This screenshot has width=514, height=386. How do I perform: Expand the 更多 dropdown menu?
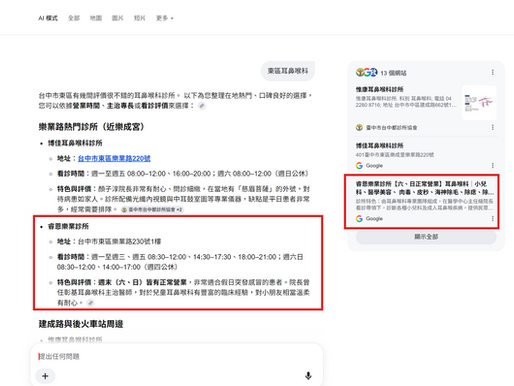[165, 18]
